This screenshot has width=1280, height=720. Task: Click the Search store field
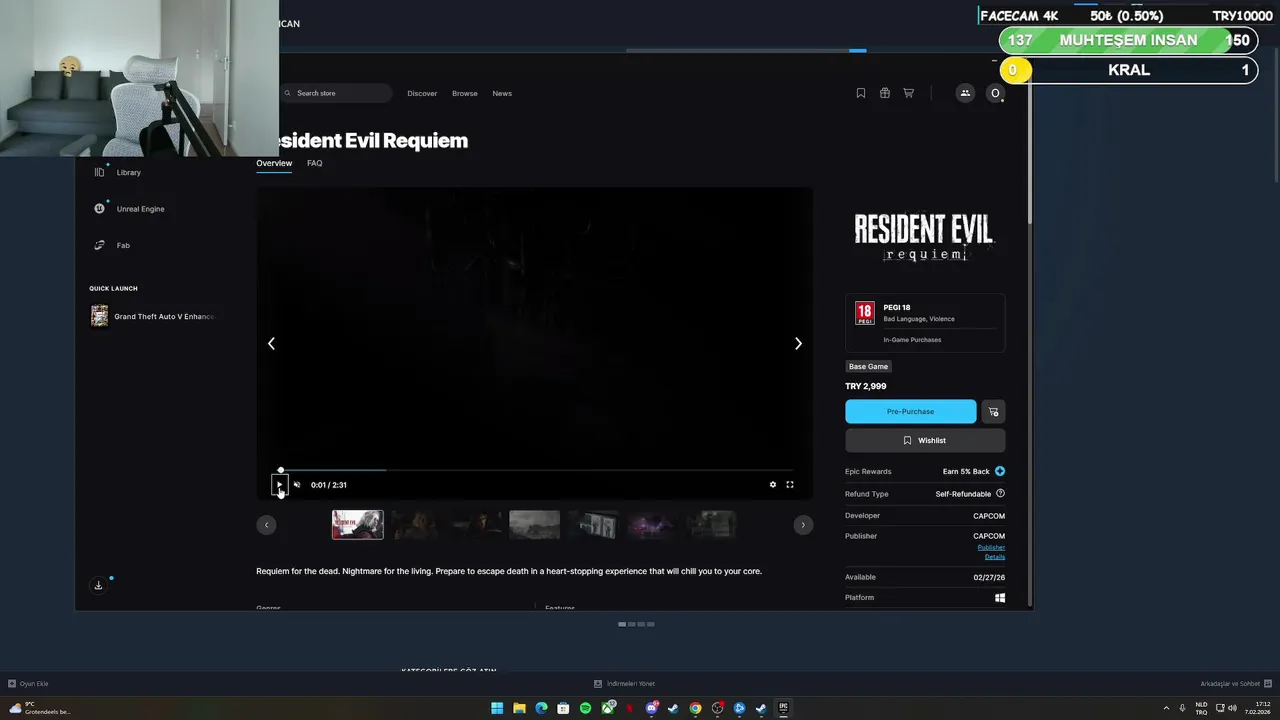click(x=336, y=93)
